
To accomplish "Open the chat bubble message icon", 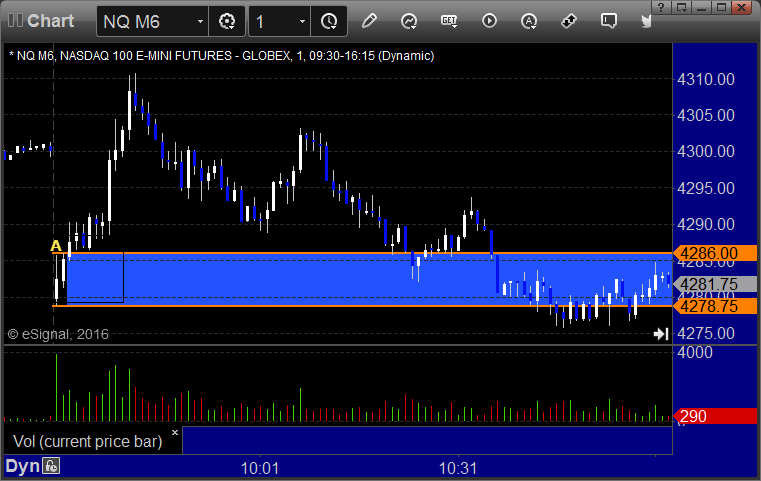I will click(x=609, y=21).
